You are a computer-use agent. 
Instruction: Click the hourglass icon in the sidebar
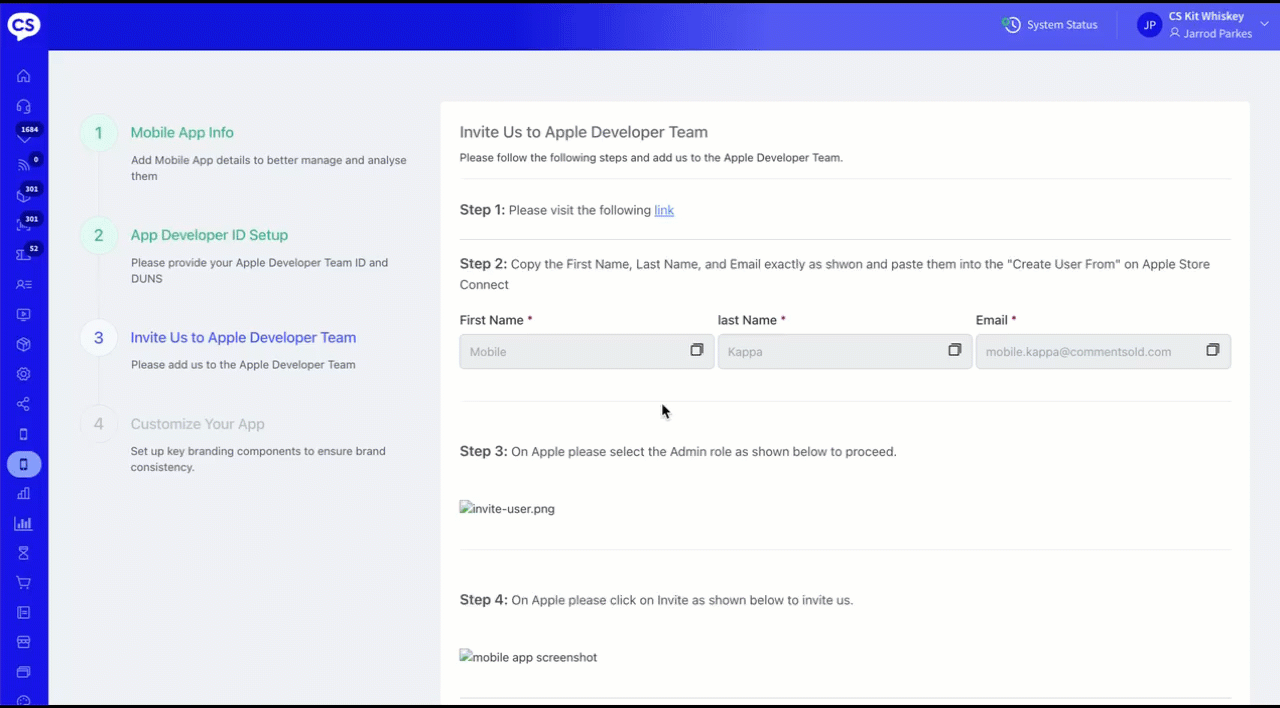[x=24, y=553]
